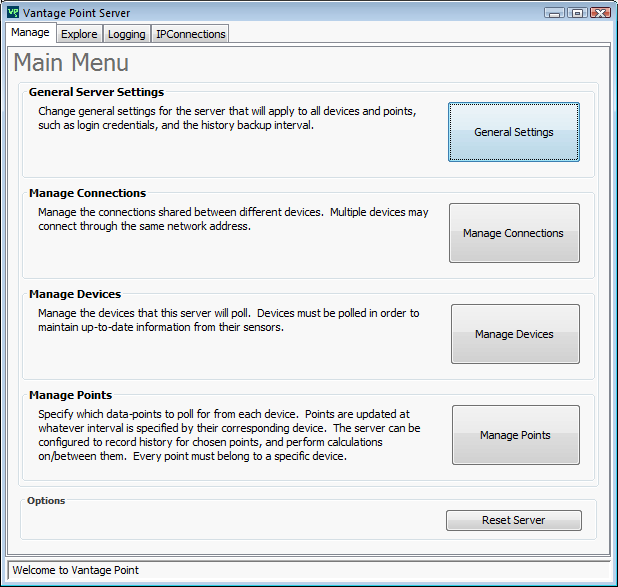Open General Settings
Image resolution: width=618 pixels, height=587 pixels.
(514, 132)
